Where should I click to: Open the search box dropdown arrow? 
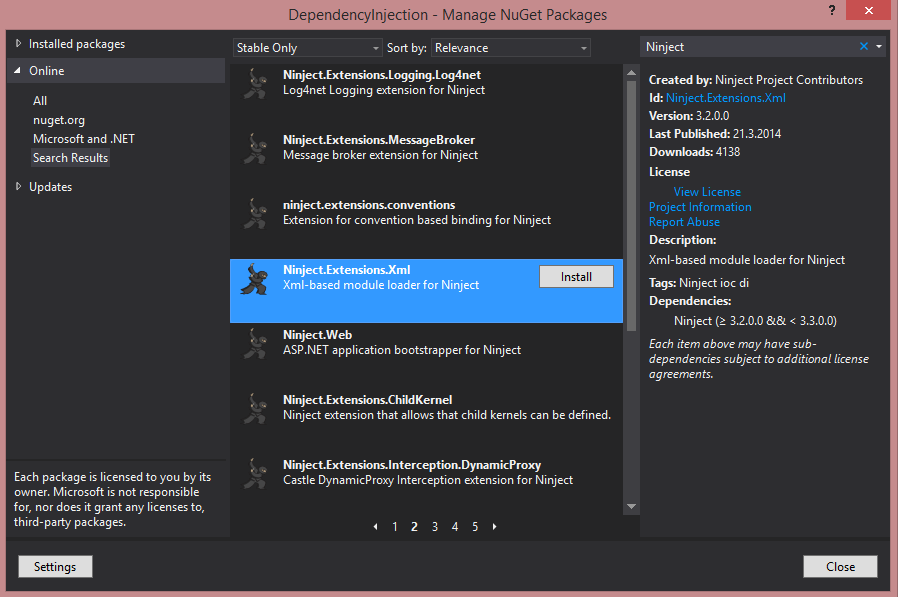tap(879, 46)
